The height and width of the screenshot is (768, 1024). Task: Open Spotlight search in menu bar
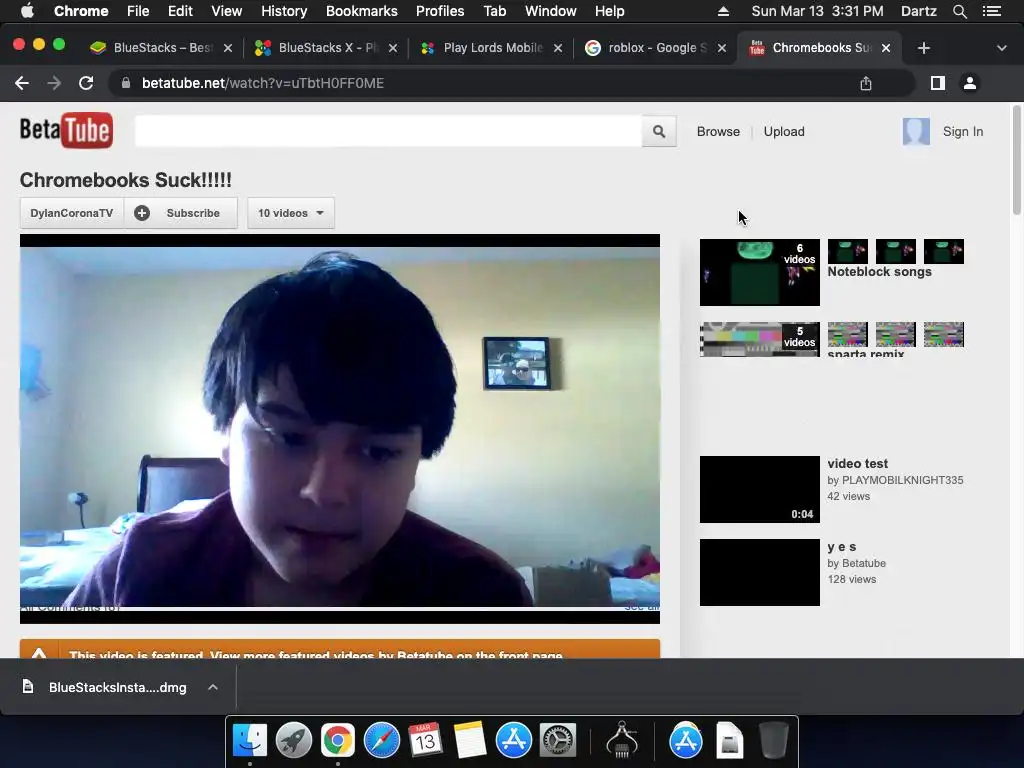point(959,11)
